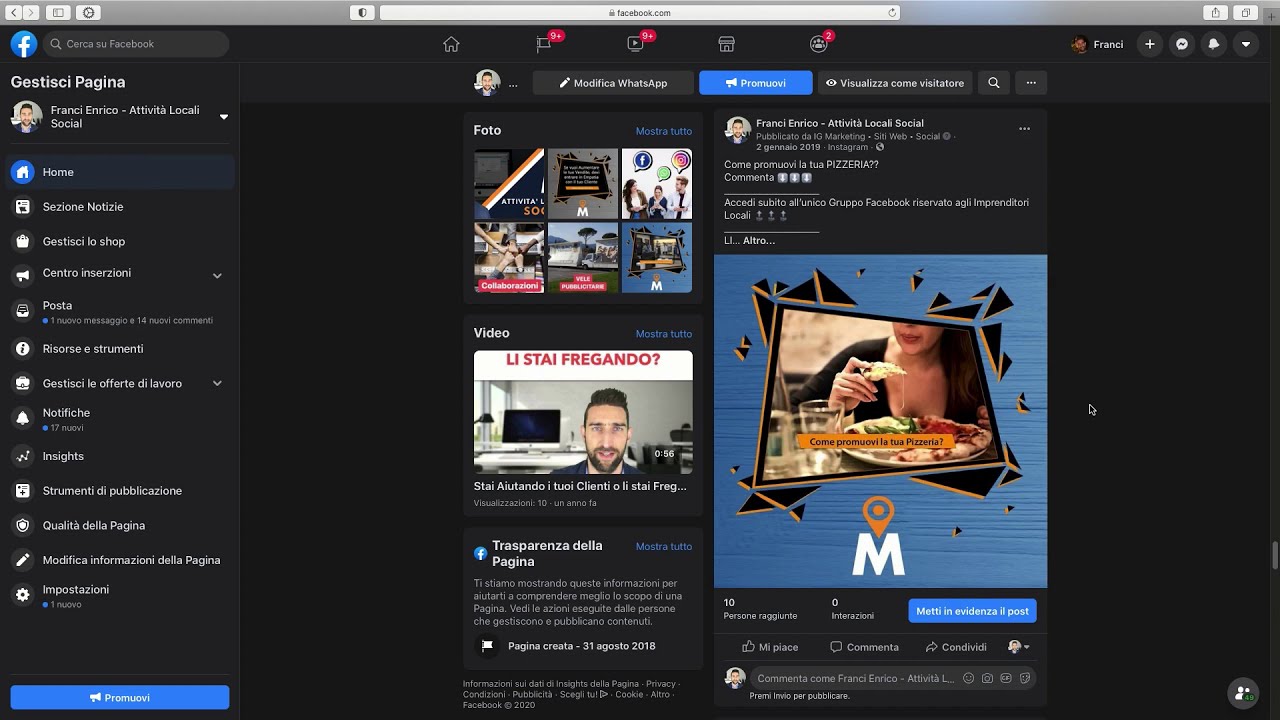Open Risorse e strumenti in sidebar

(120, 349)
